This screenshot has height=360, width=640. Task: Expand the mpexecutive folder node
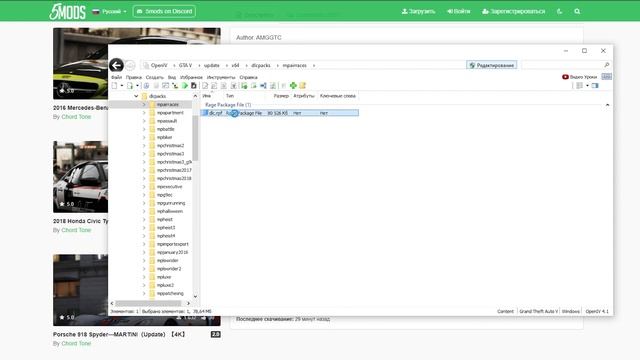tap(144, 187)
